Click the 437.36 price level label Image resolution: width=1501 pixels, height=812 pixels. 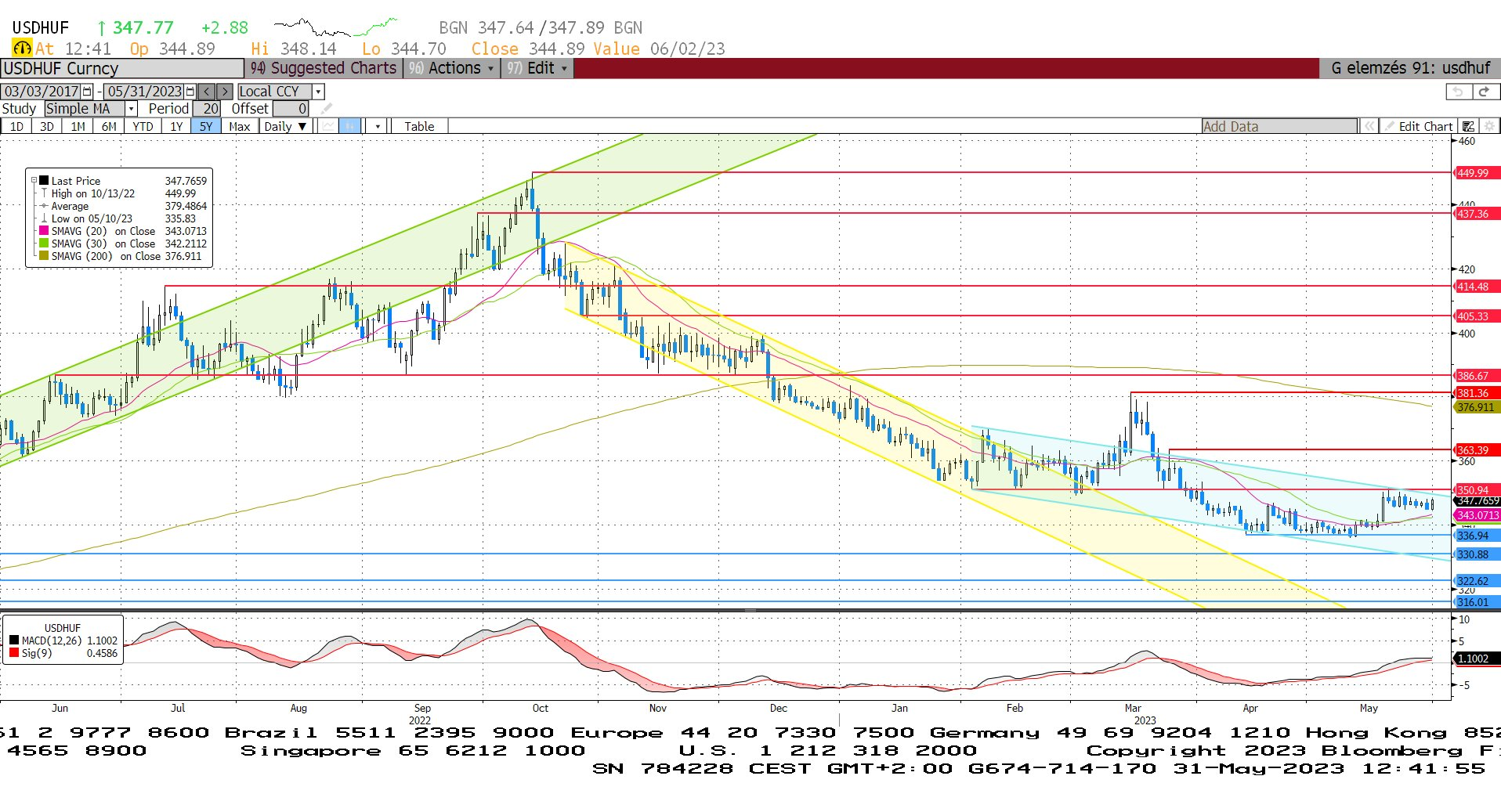1476,214
